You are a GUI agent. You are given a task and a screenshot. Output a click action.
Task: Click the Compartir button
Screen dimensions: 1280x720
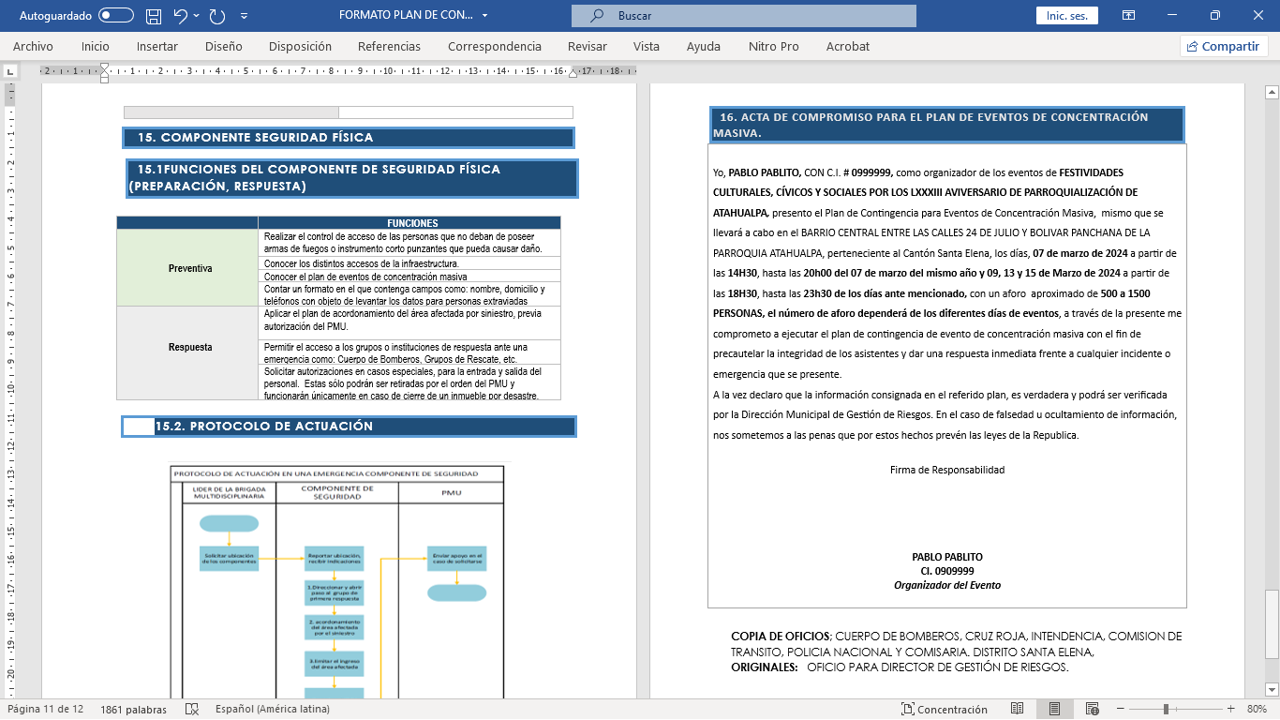tap(1222, 46)
